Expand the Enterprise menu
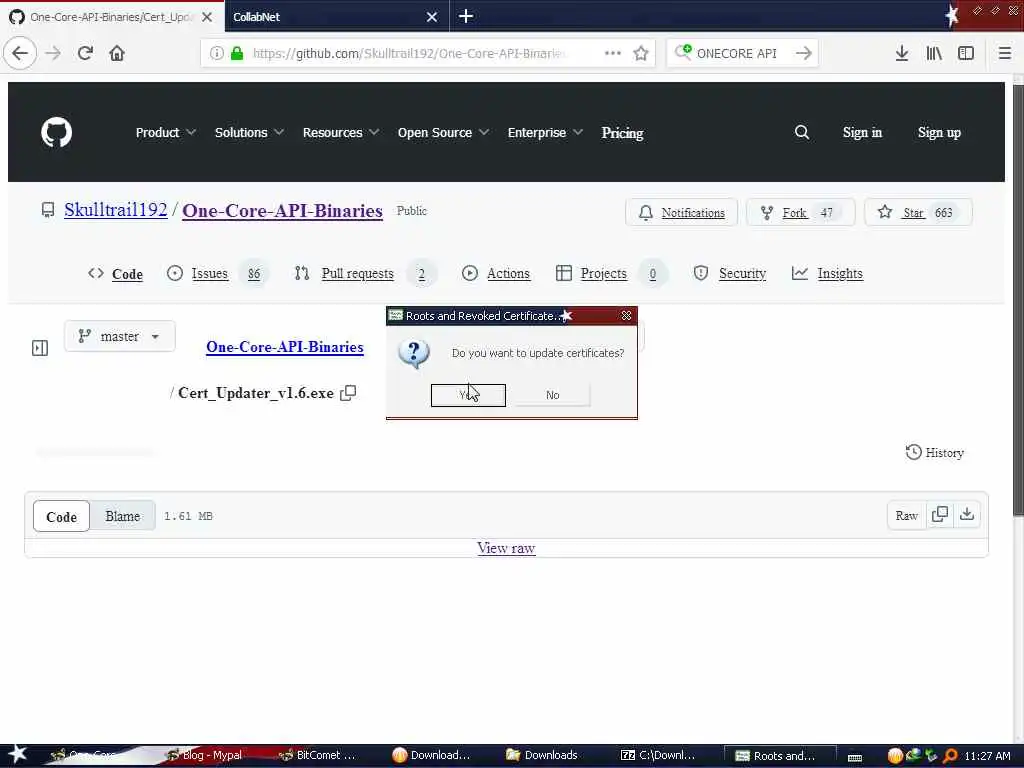This screenshot has height=768, width=1024. [x=545, y=133]
